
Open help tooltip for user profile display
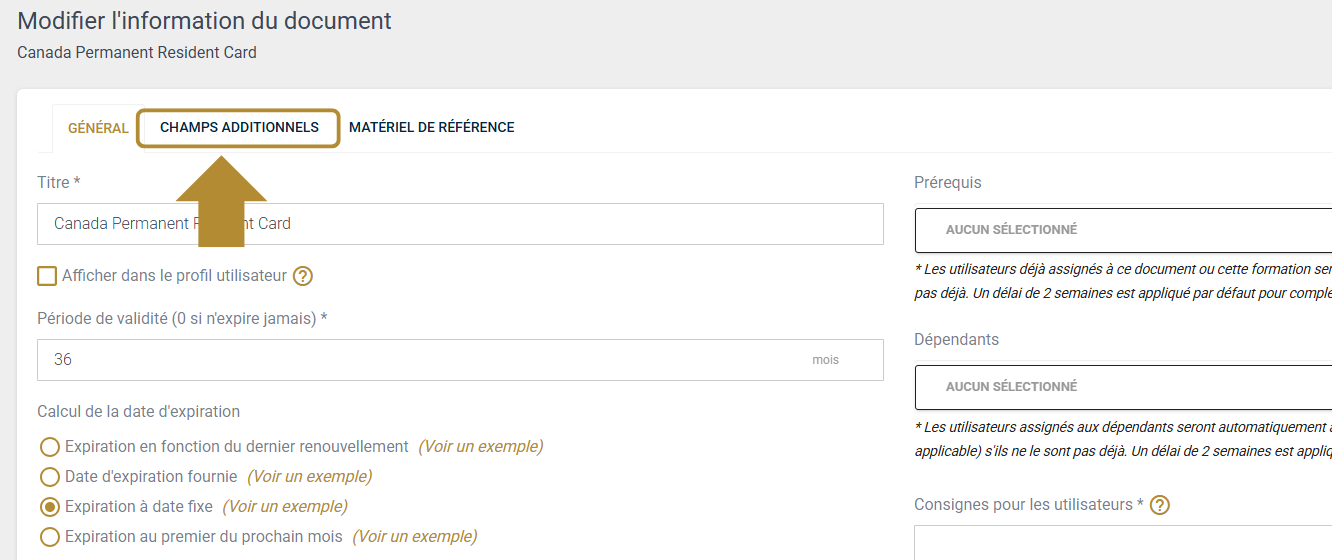(x=303, y=276)
